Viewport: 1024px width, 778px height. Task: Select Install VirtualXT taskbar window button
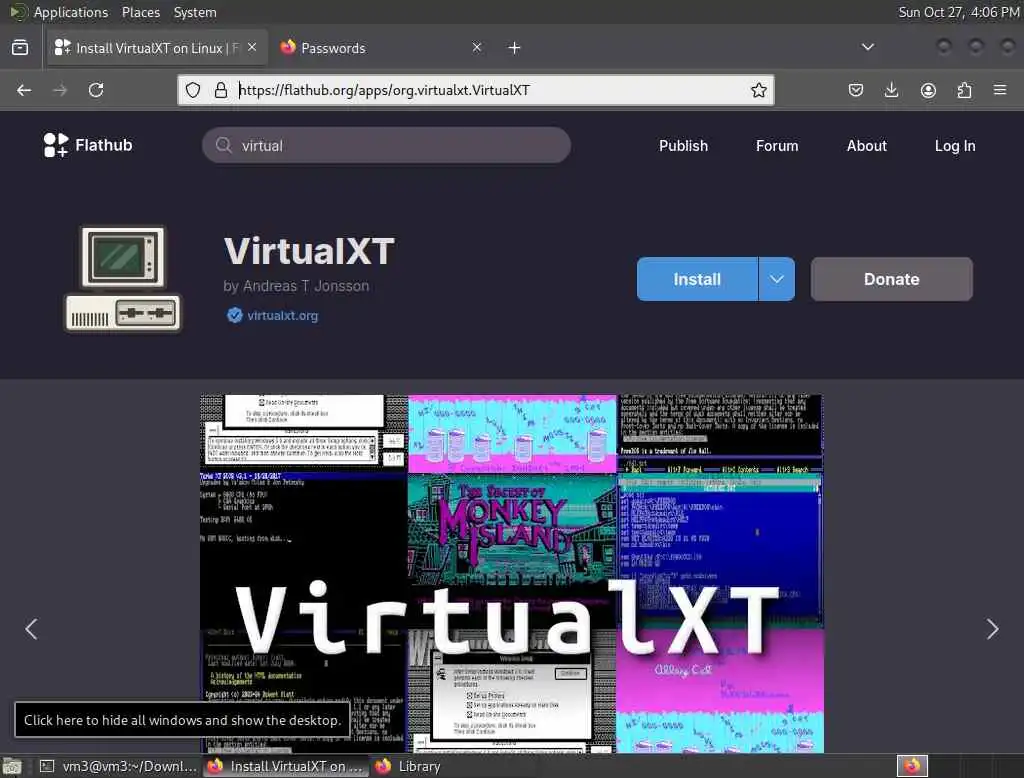coord(285,766)
